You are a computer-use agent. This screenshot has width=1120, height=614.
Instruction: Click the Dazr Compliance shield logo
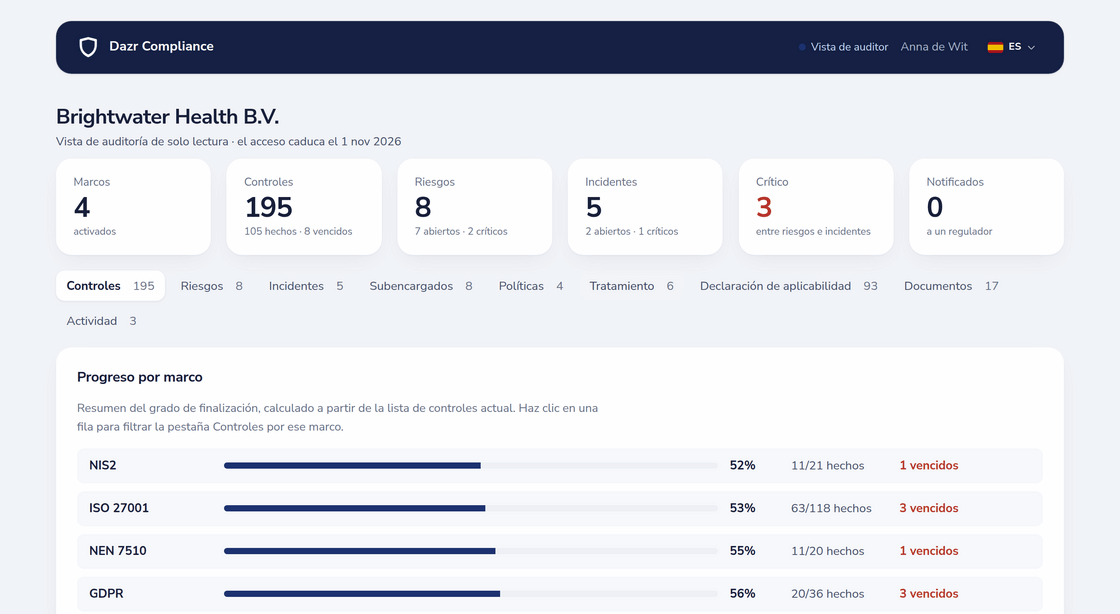[88, 47]
